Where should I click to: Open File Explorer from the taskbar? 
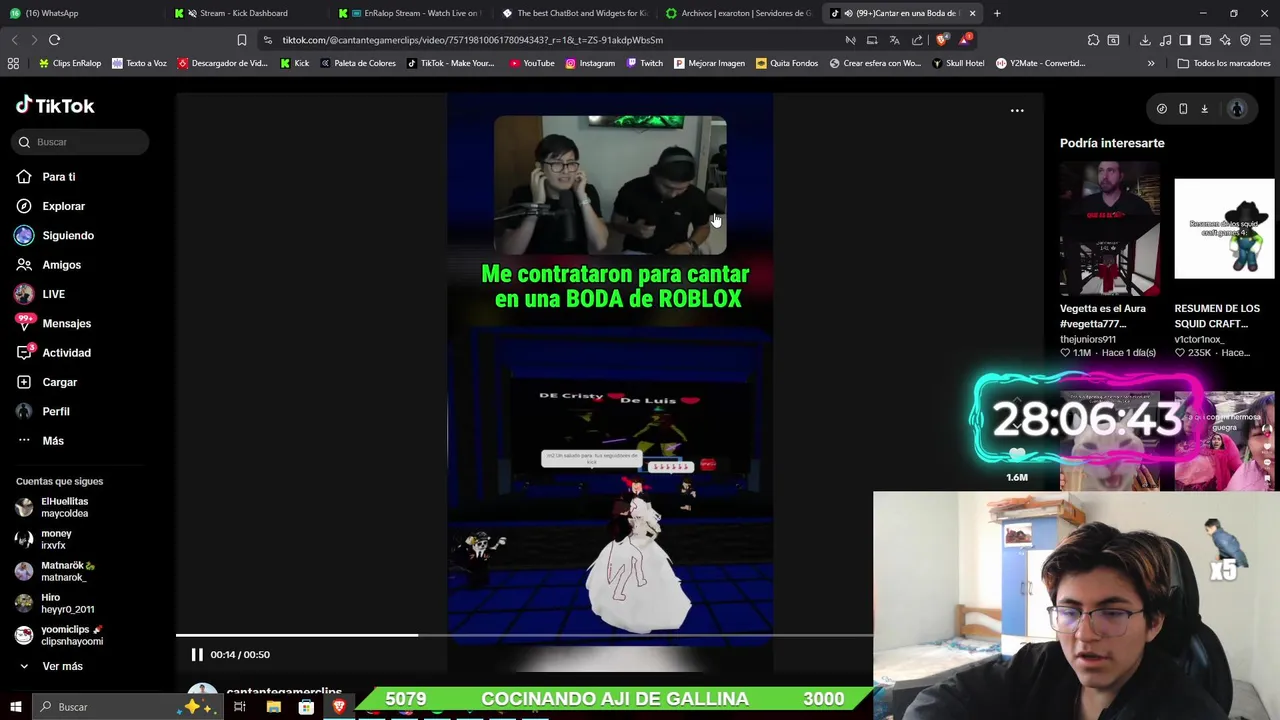coord(273,707)
